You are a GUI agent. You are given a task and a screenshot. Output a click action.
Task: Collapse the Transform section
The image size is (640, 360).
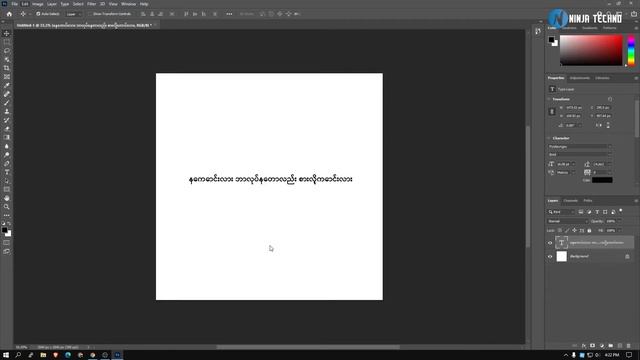point(549,99)
